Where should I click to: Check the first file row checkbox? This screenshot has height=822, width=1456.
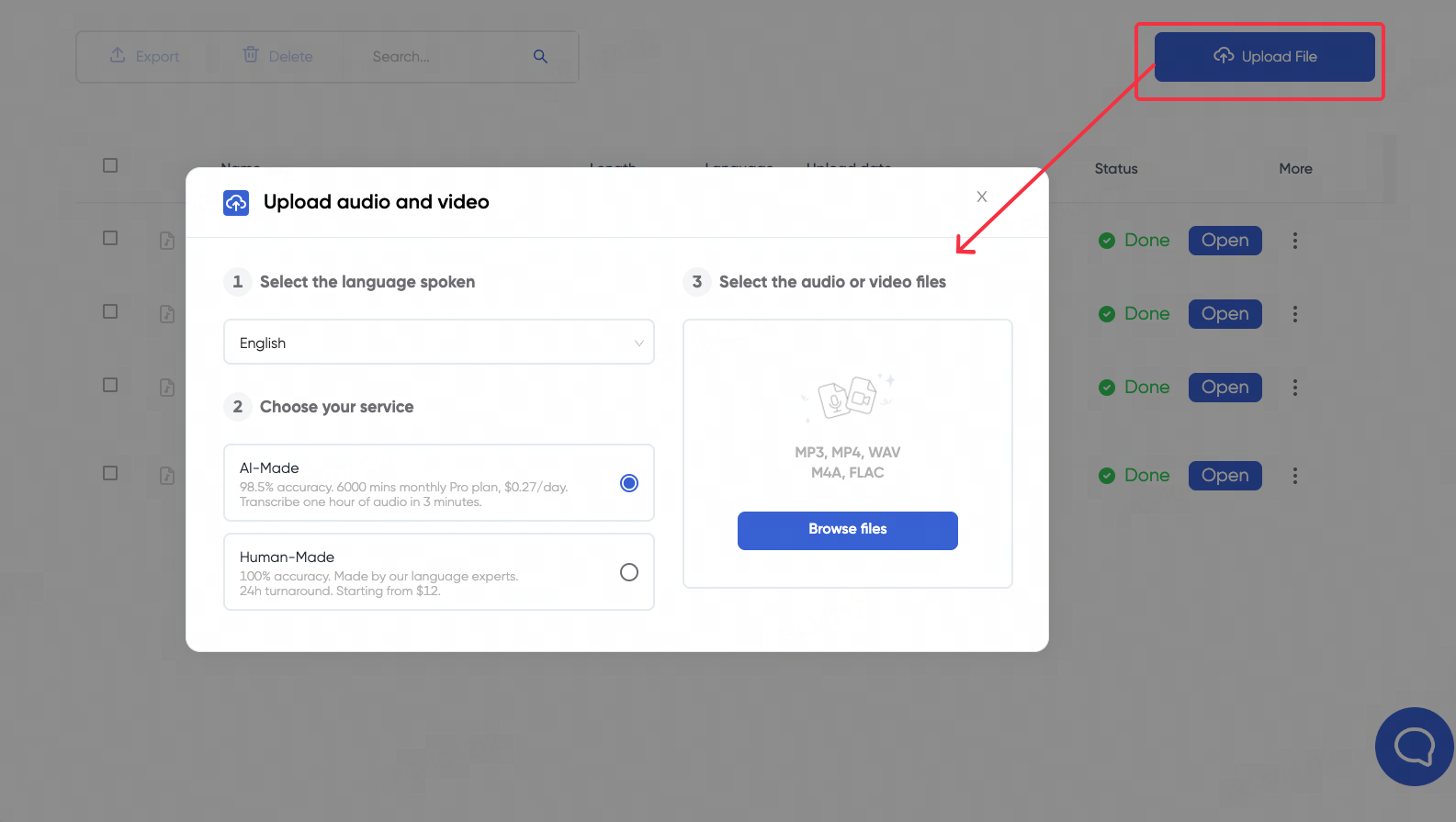(x=110, y=238)
